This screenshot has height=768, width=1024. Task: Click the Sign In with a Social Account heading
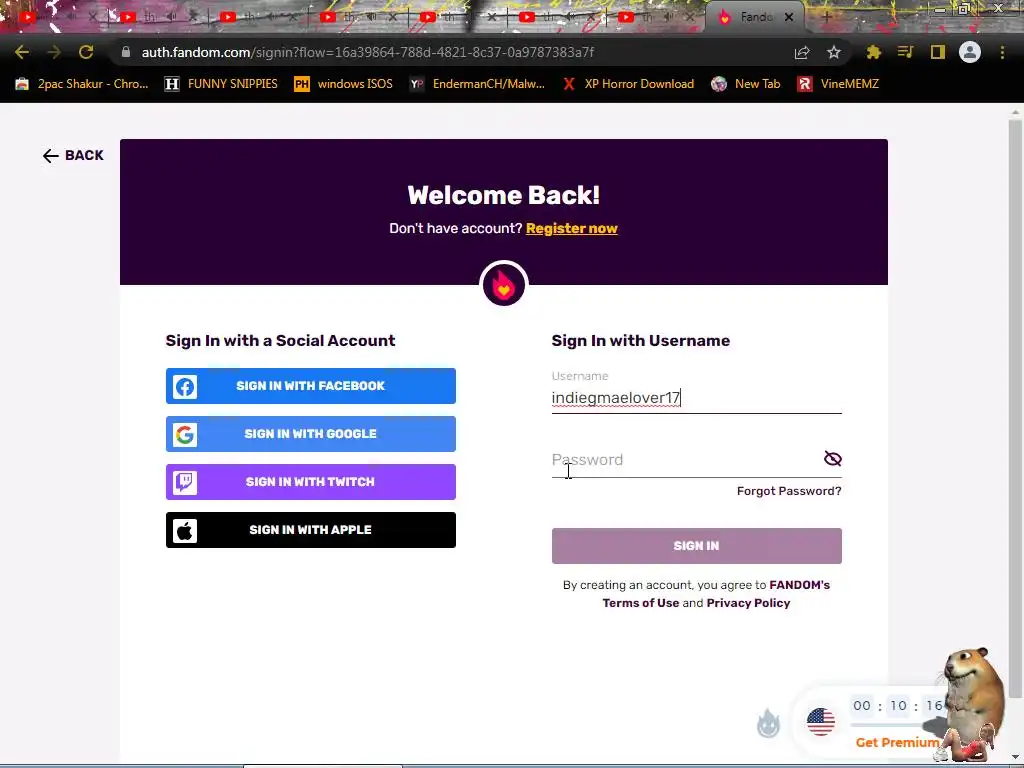point(280,340)
